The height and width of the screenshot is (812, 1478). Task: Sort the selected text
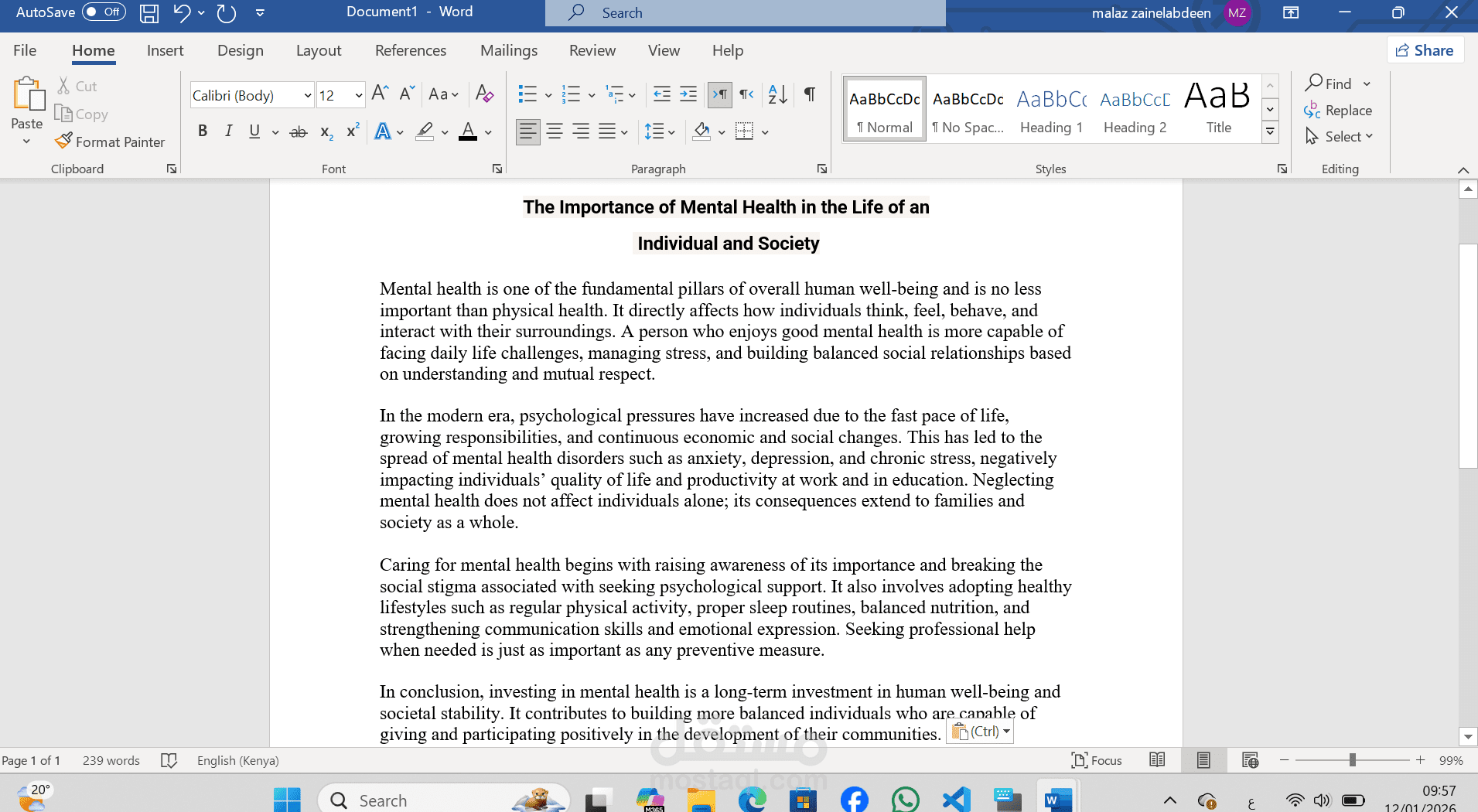coord(777,94)
